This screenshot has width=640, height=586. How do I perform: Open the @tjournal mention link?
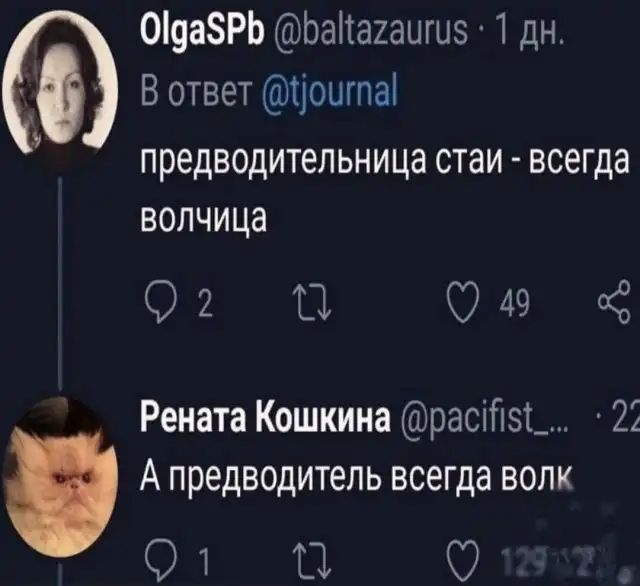pyautogui.click(x=329, y=93)
